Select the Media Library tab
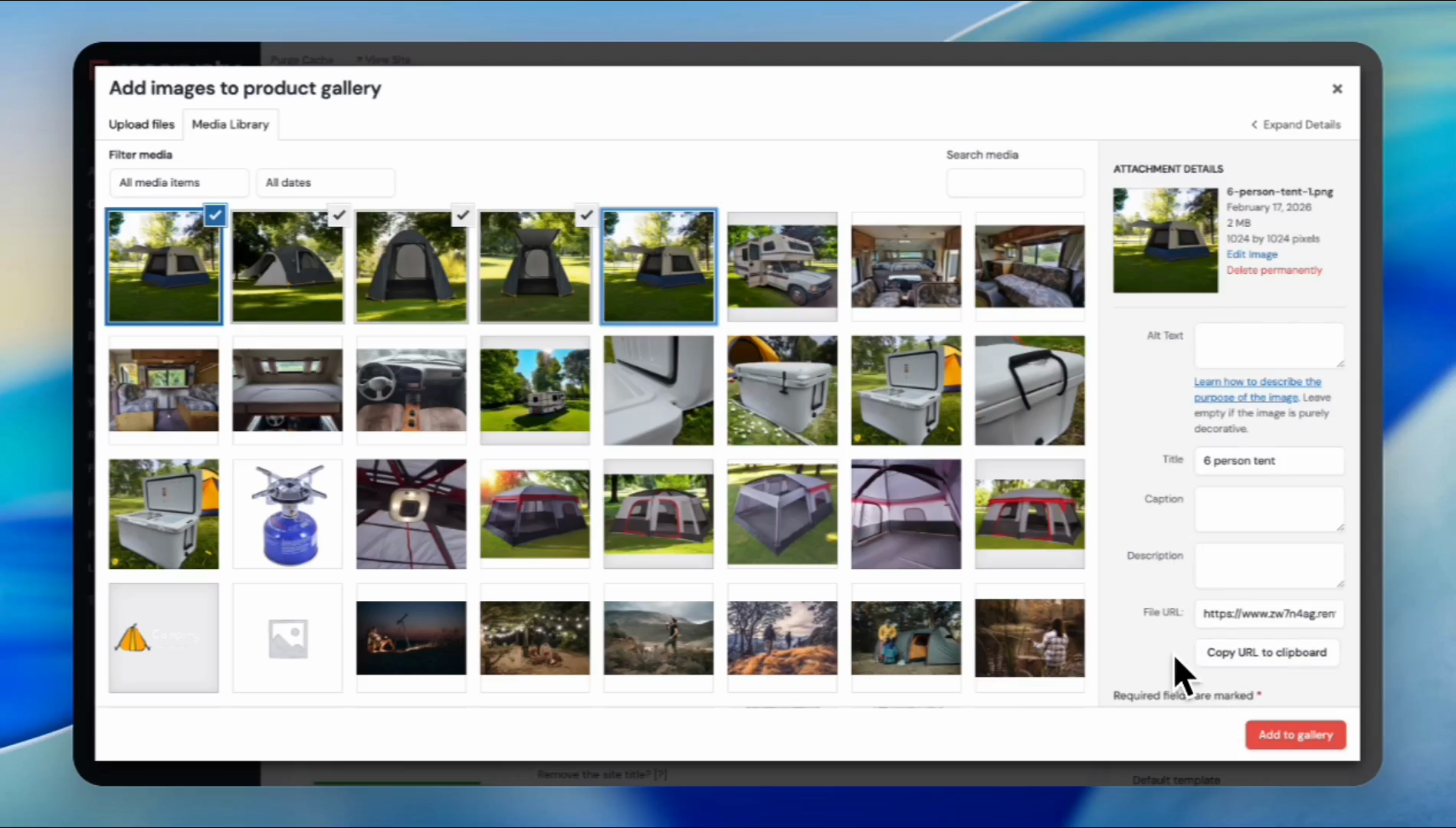Screen dimensions: 1456x828 click(230, 124)
